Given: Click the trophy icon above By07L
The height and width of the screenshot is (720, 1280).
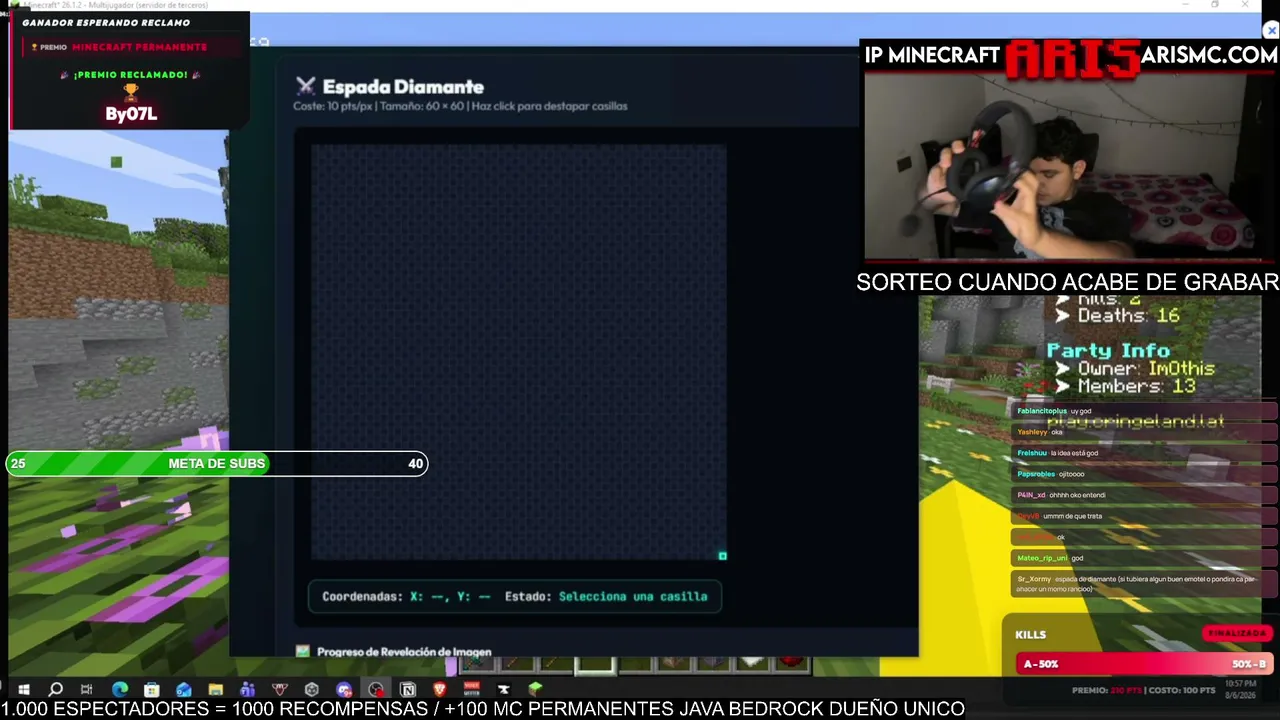Looking at the screenshot, I should click(131, 93).
